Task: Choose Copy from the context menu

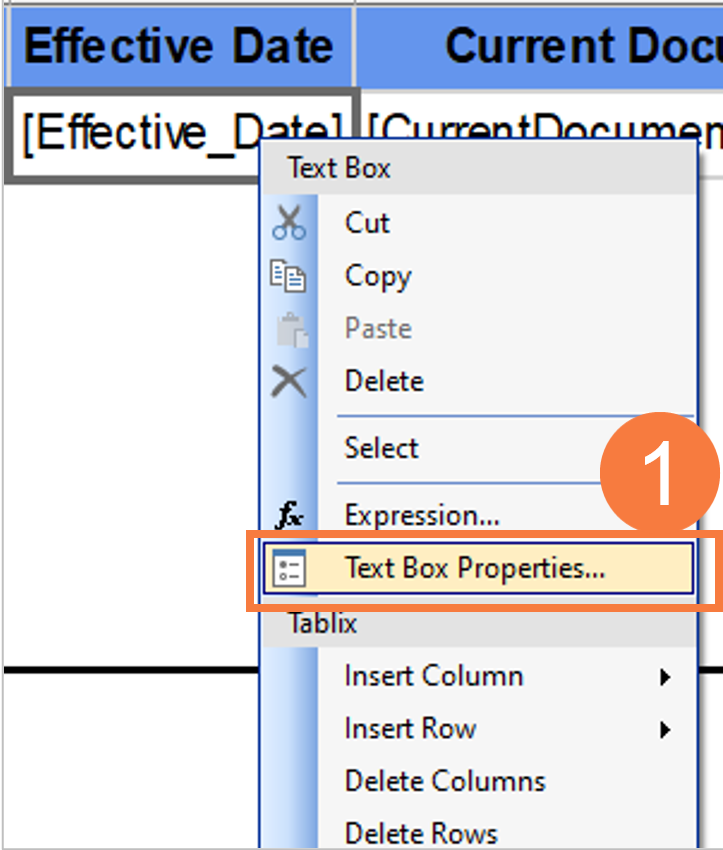Action: [x=377, y=275]
